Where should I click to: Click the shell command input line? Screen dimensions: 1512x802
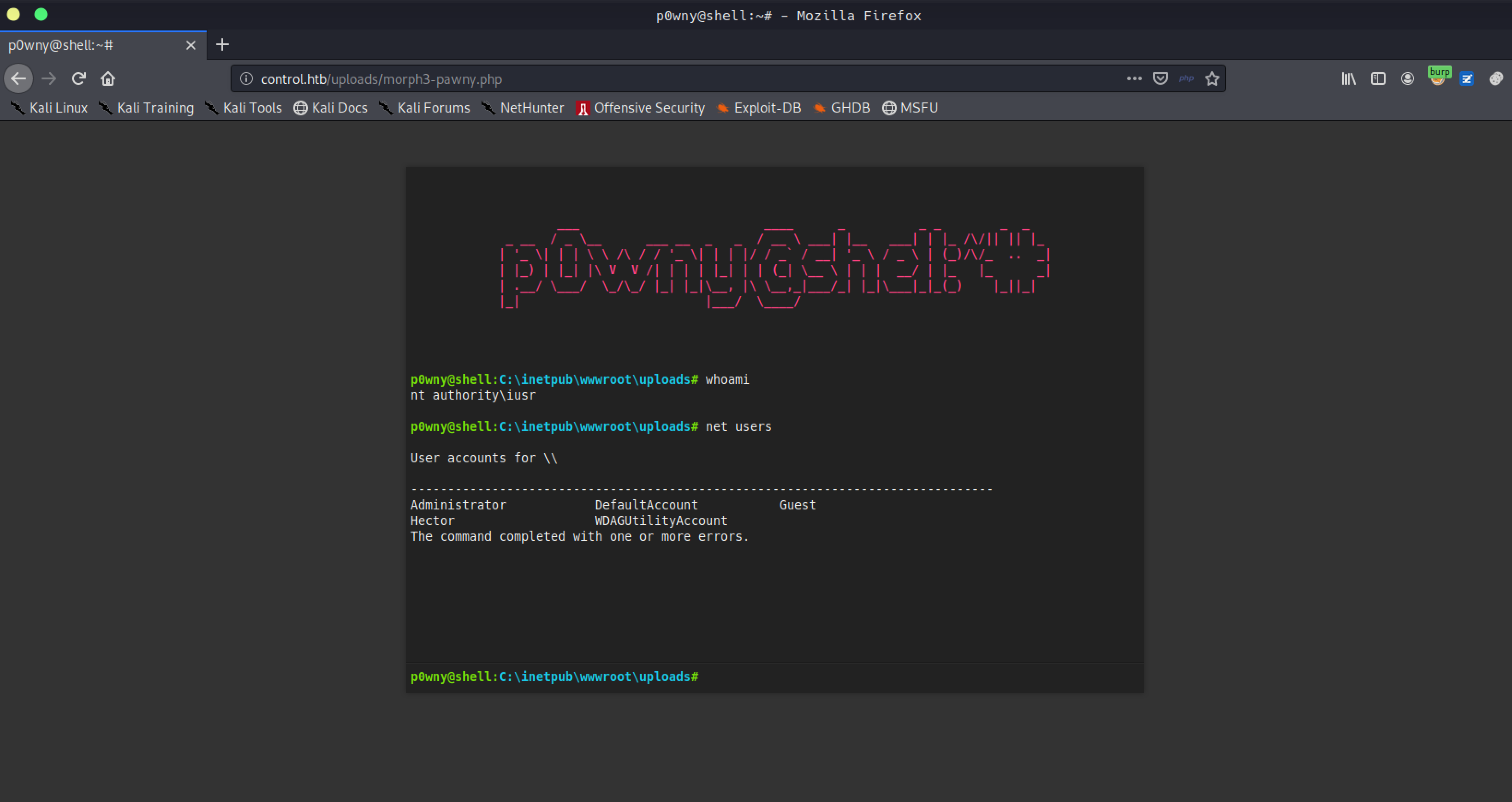pyautogui.click(x=774, y=677)
